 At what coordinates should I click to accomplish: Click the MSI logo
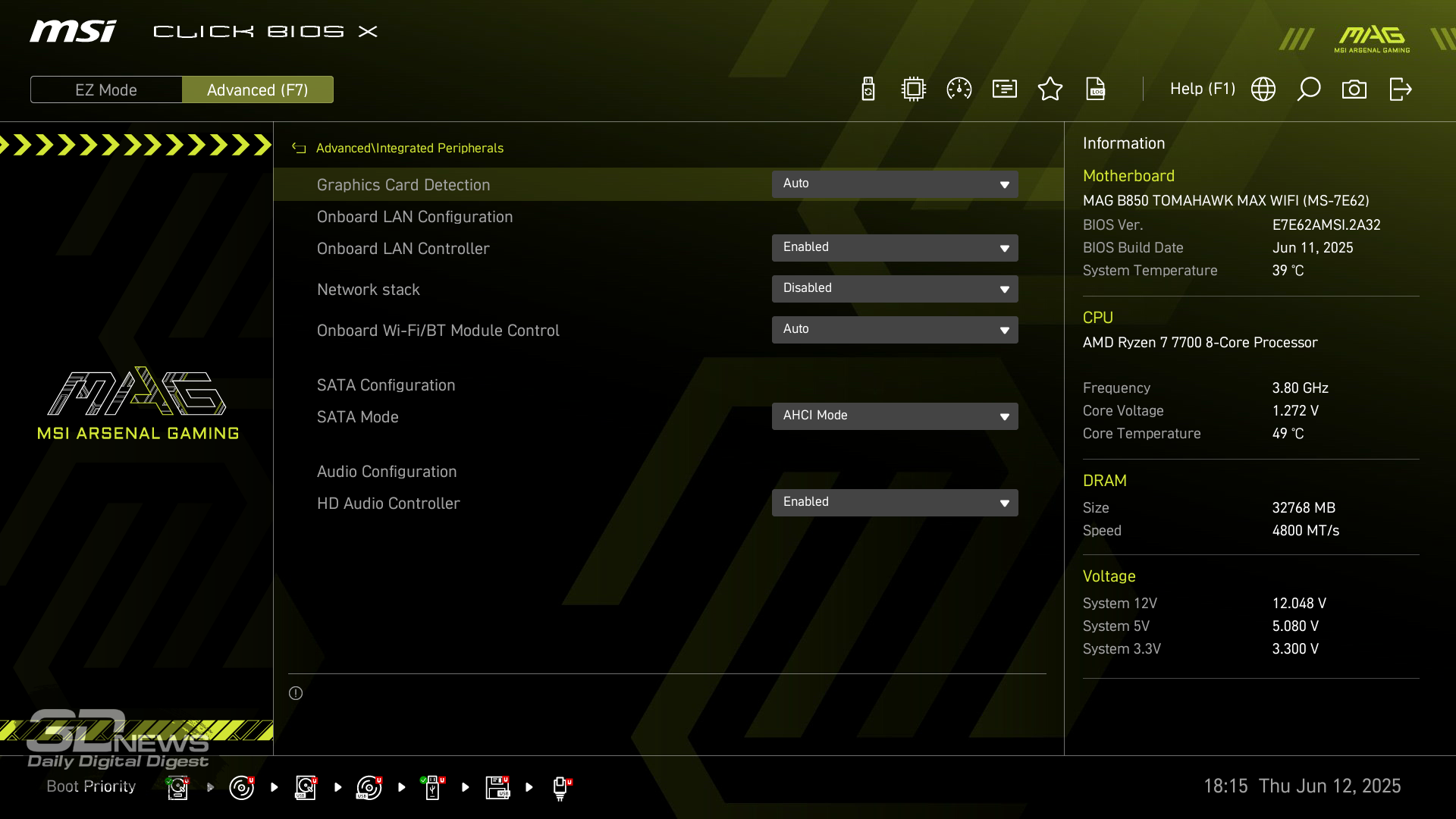74,31
